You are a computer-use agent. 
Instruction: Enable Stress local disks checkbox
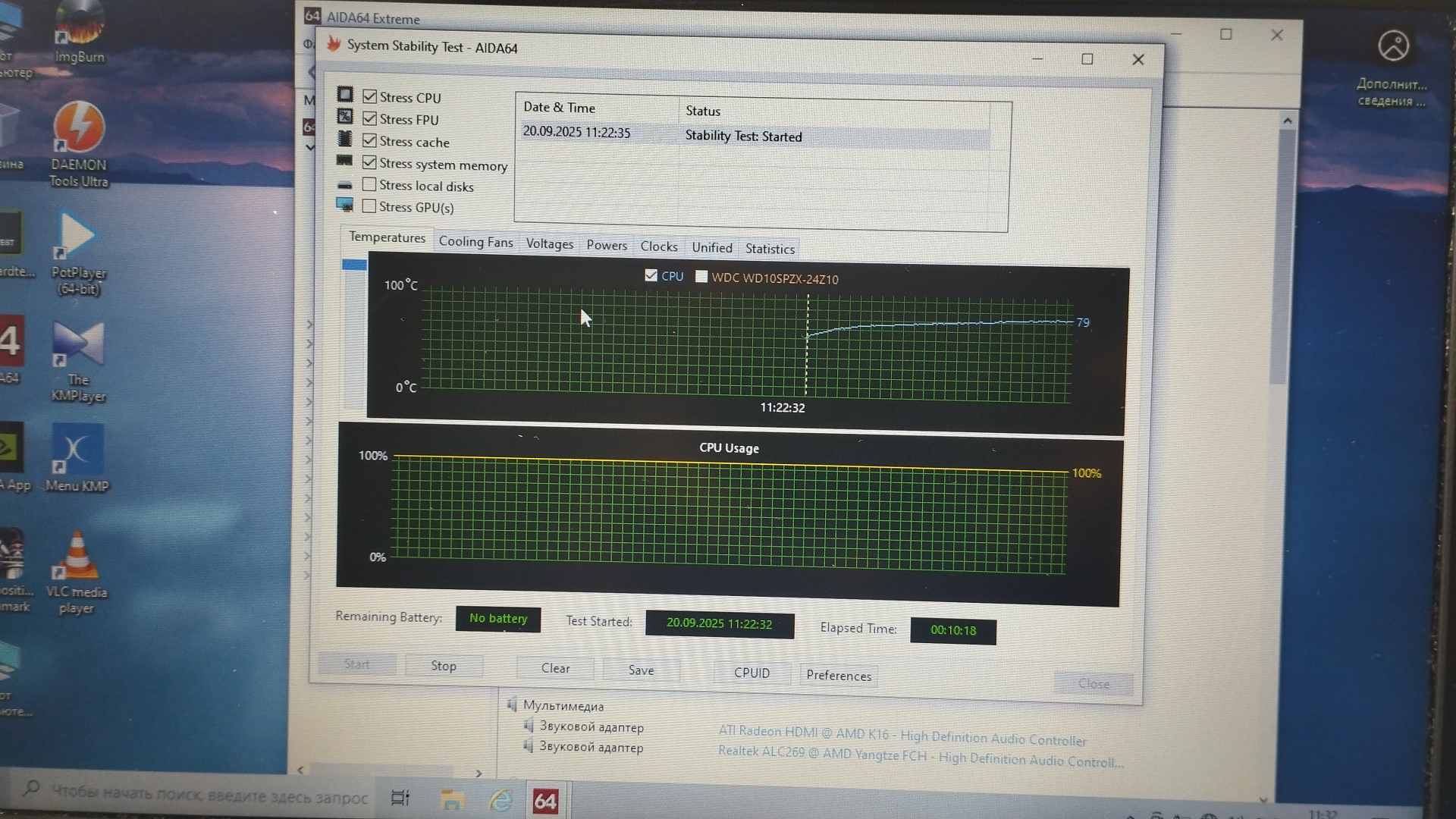coord(369,184)
